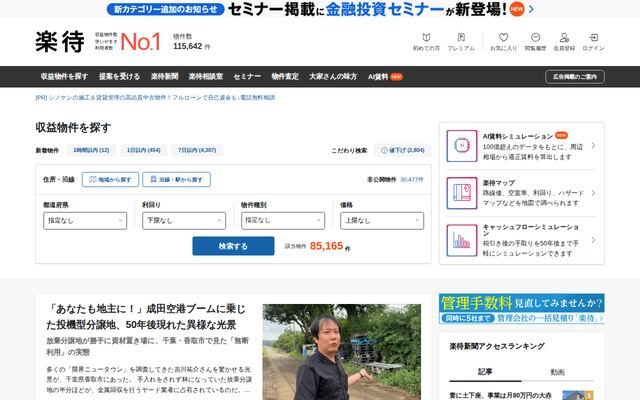Open the article photo thumbnail
The image size is (640, 400).
[x=342, y=352]
